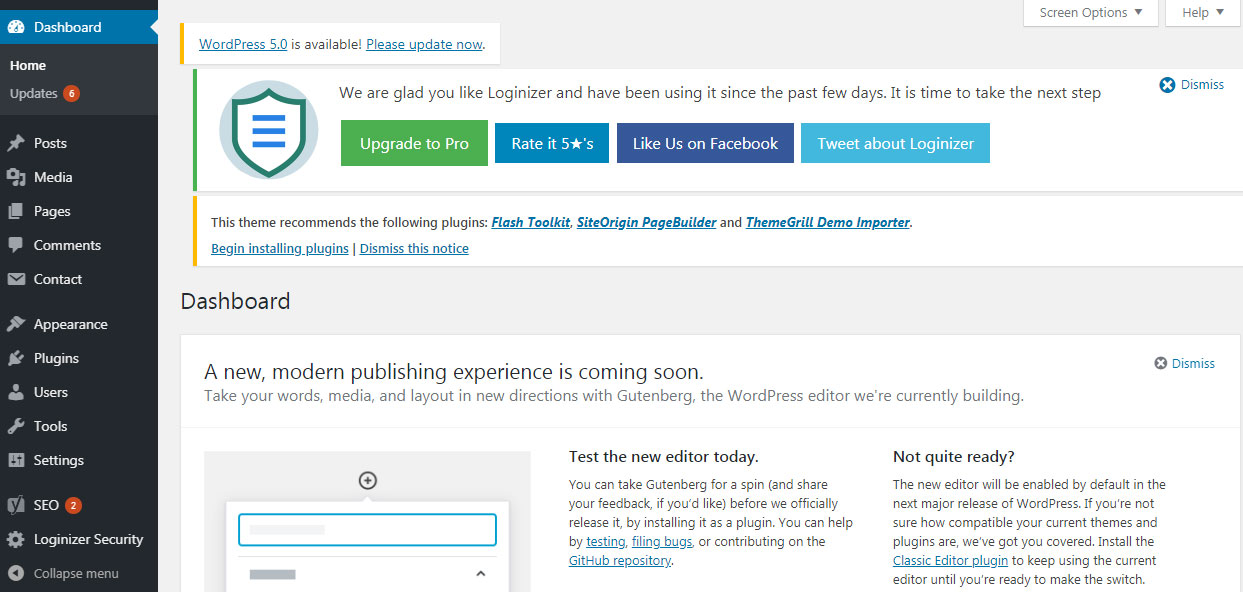Follow the filing bugs link
The image size is (1243, 592).
point(661,542)
